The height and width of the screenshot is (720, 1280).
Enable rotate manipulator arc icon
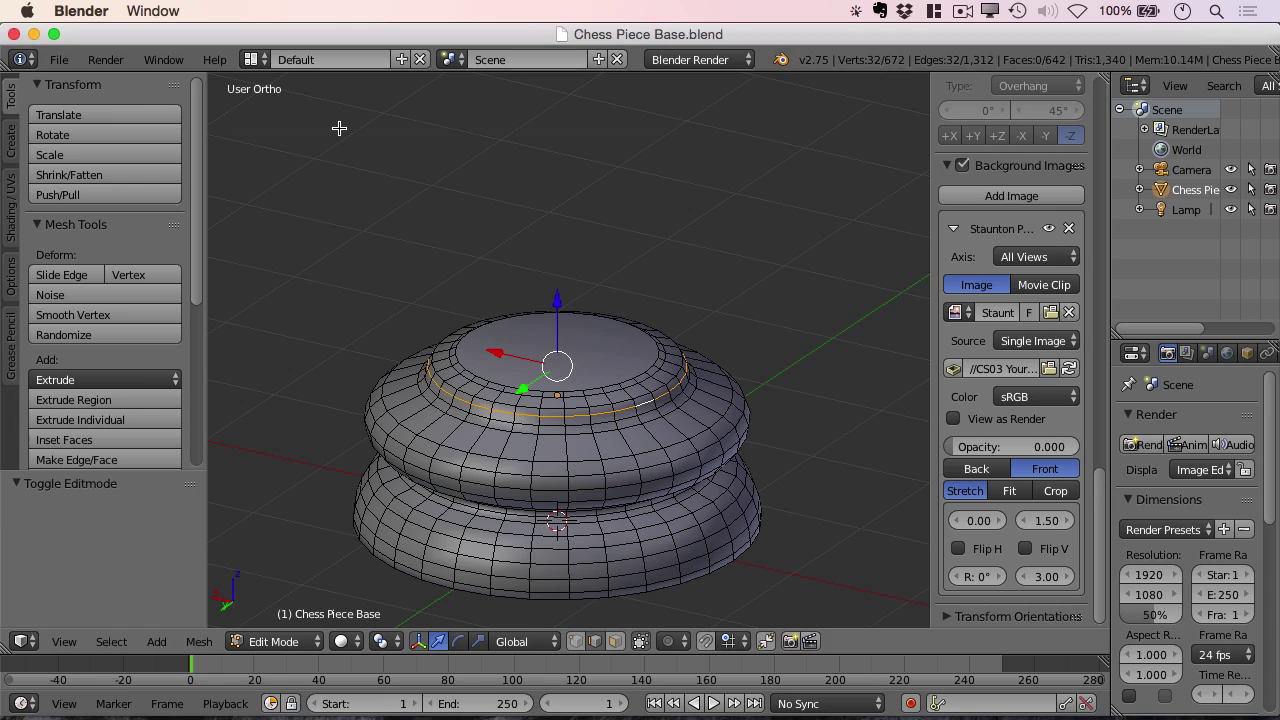458,641
